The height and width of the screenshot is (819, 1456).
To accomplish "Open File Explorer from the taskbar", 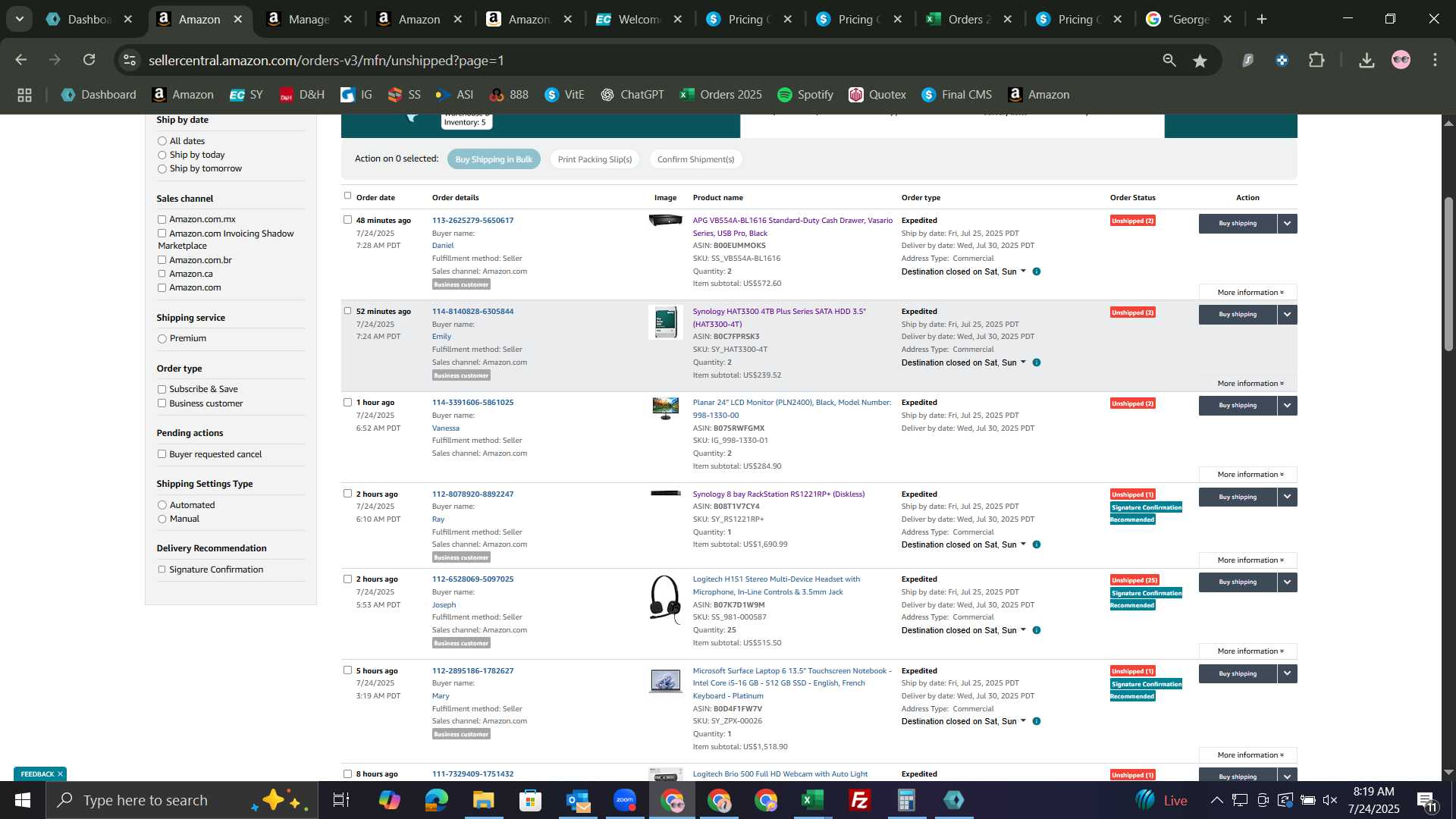I will pos(483,800).
